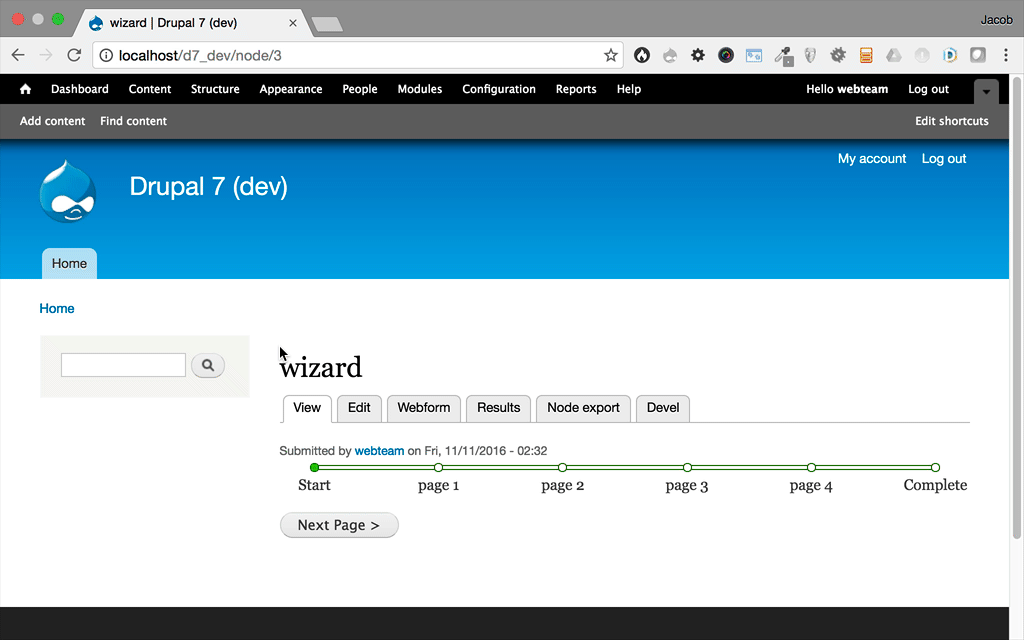Click the browser forward arrow
Screen dimensions: 1024x640
46,56
